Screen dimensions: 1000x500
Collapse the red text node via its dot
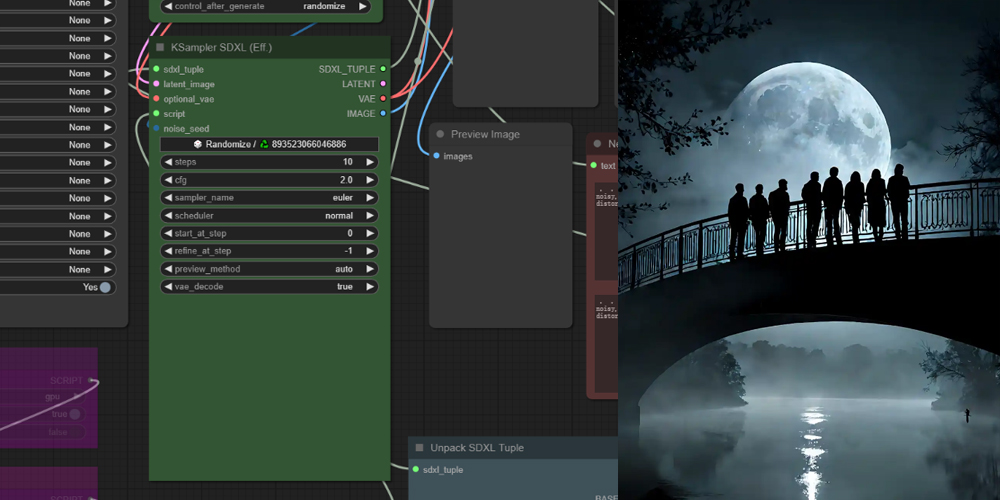pos(597,143)
